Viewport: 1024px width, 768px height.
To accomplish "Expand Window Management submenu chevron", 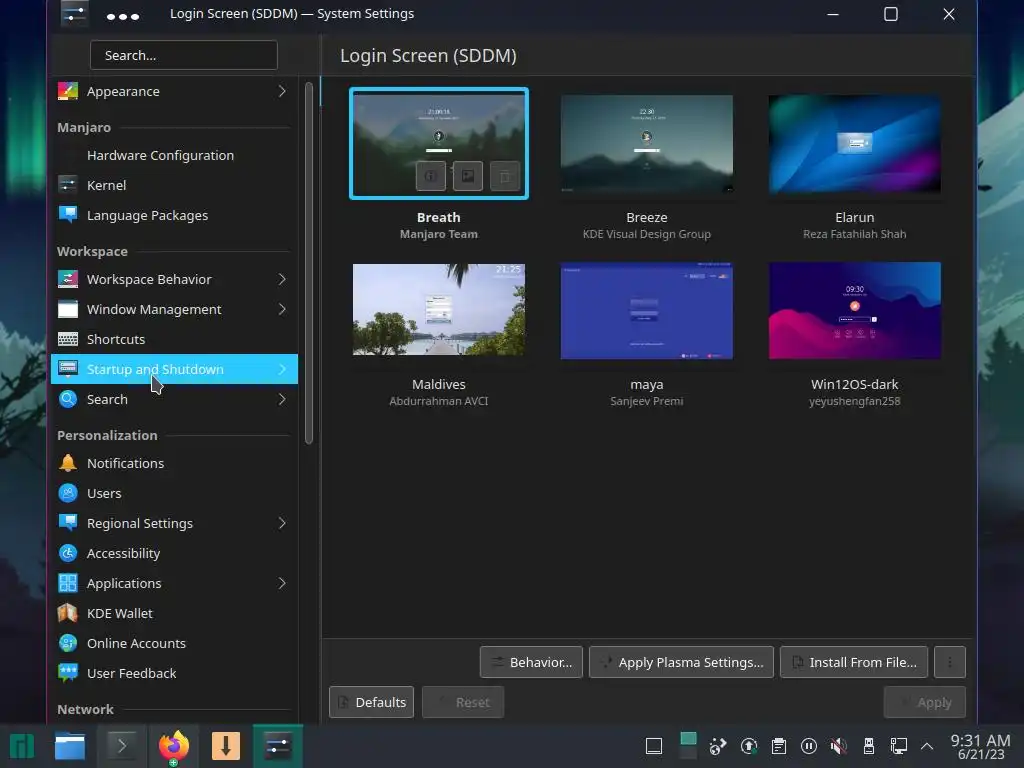I will [282, 310].
